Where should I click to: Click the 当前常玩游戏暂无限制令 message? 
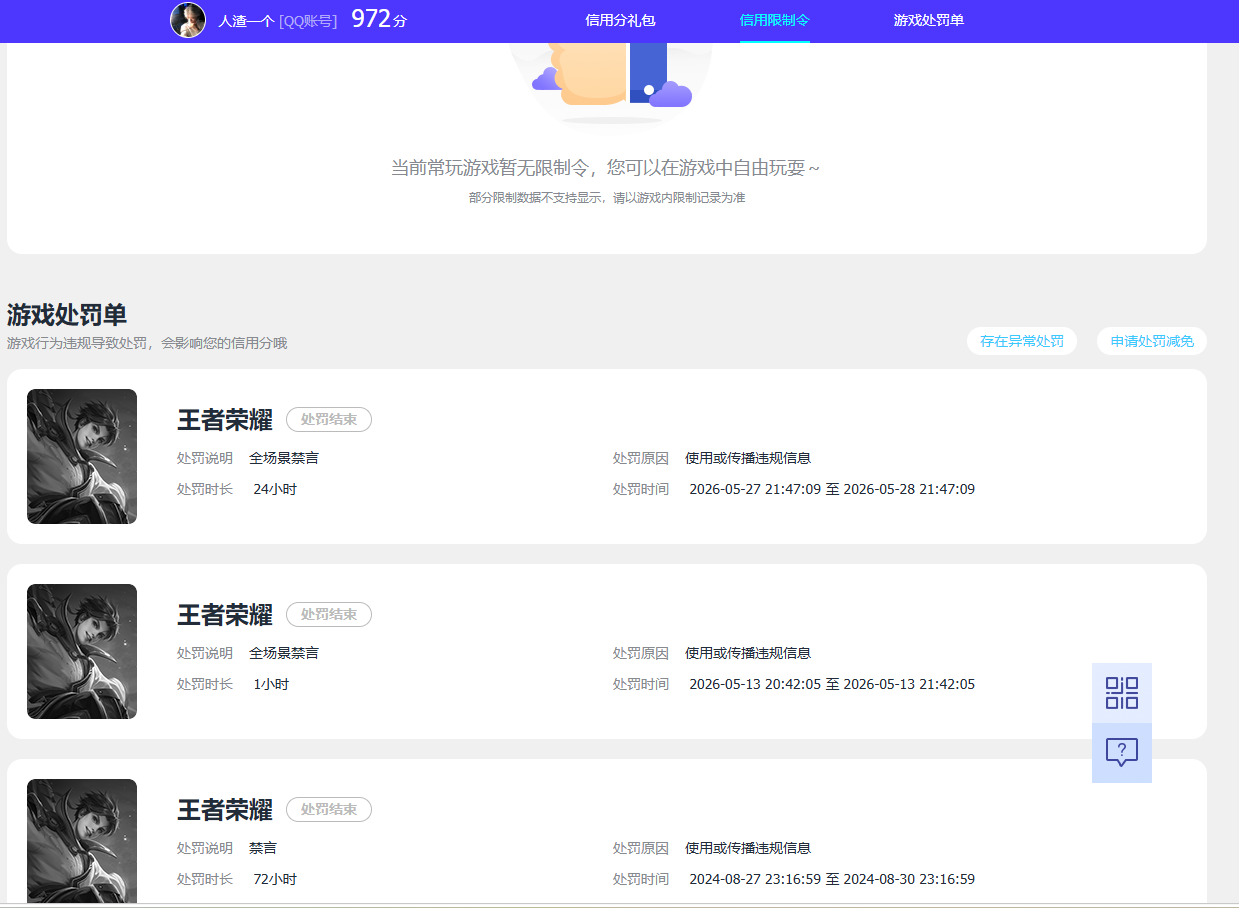(x=605, y=168)
